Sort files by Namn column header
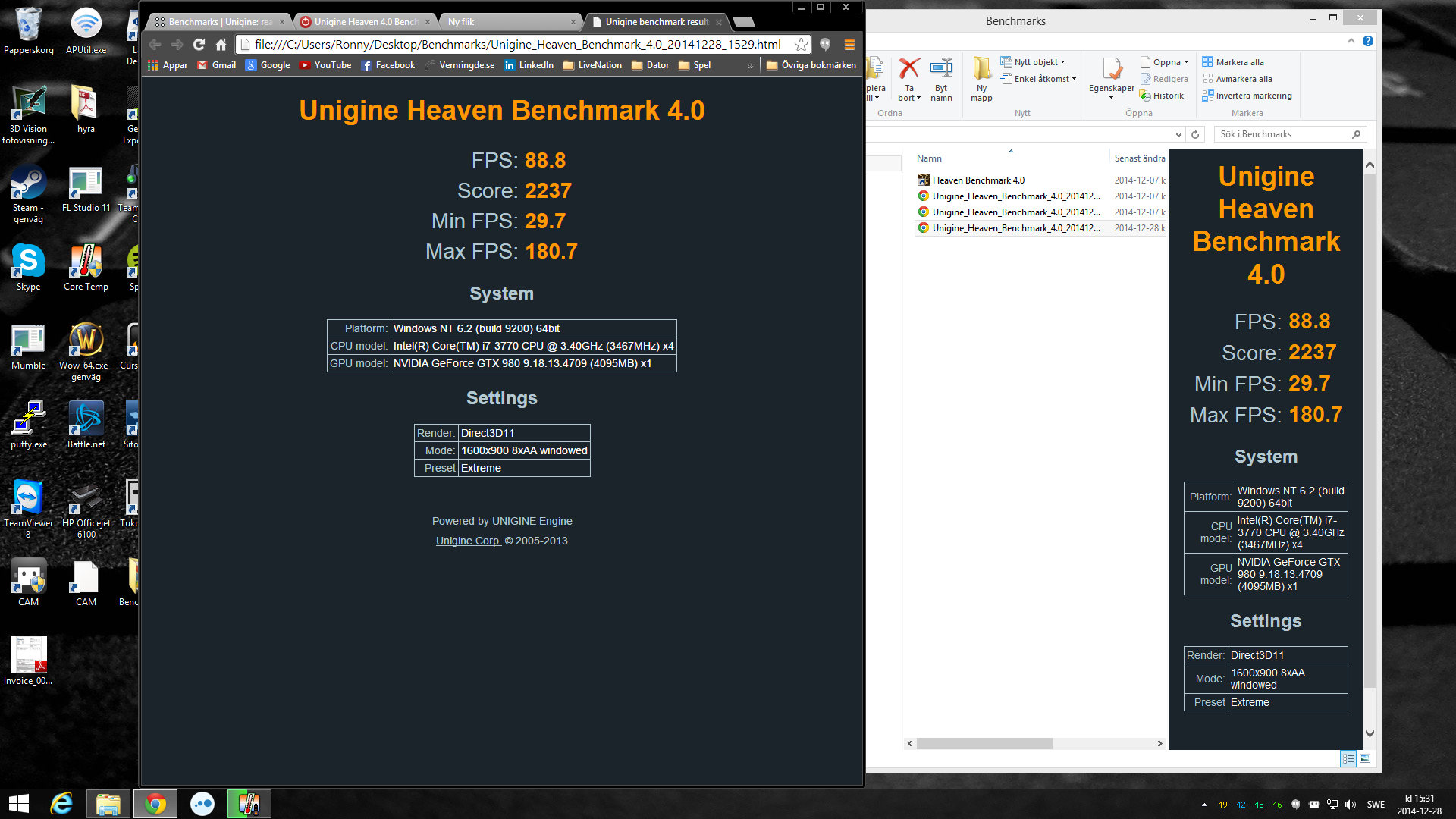The height and width of the screenshot is (819, 1456). [x=929, y=158]
